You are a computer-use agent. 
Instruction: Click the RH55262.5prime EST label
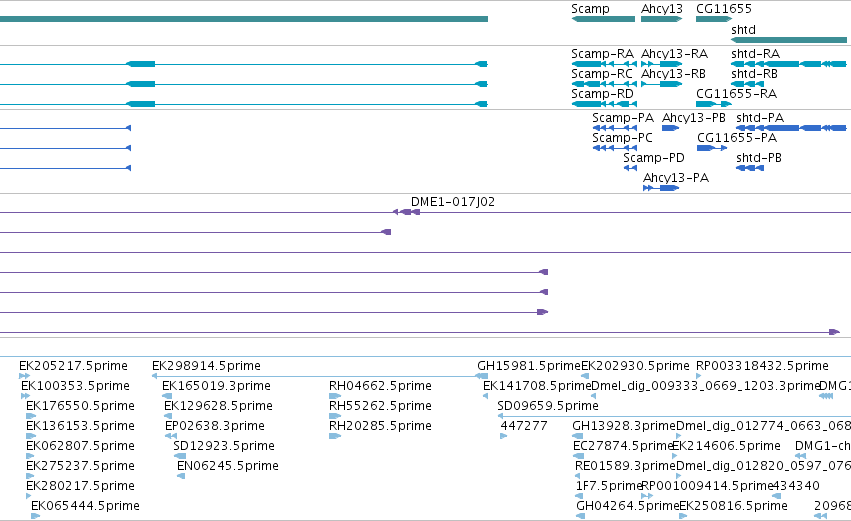click(x=380, y=406)
